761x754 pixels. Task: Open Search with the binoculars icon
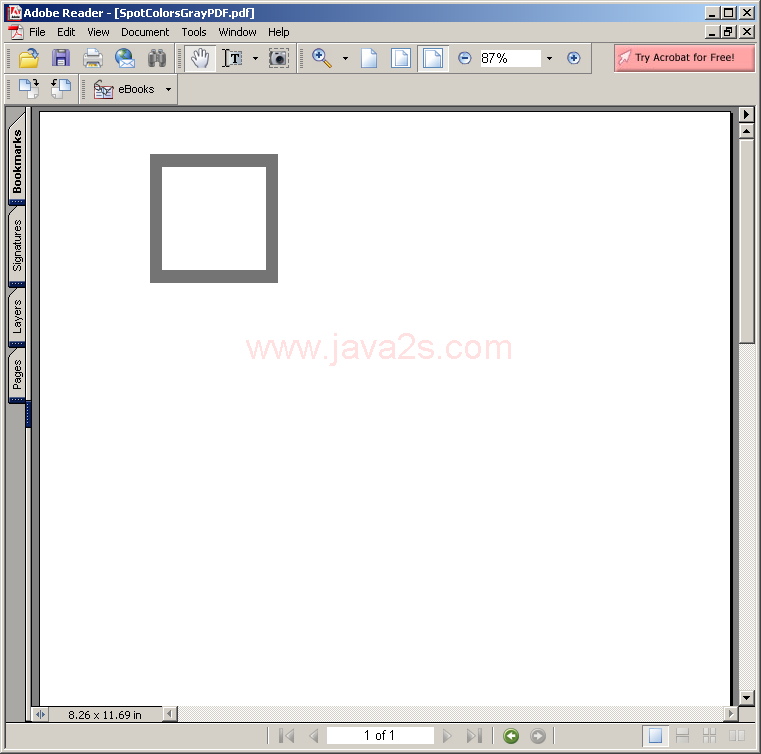coord(157,58)
